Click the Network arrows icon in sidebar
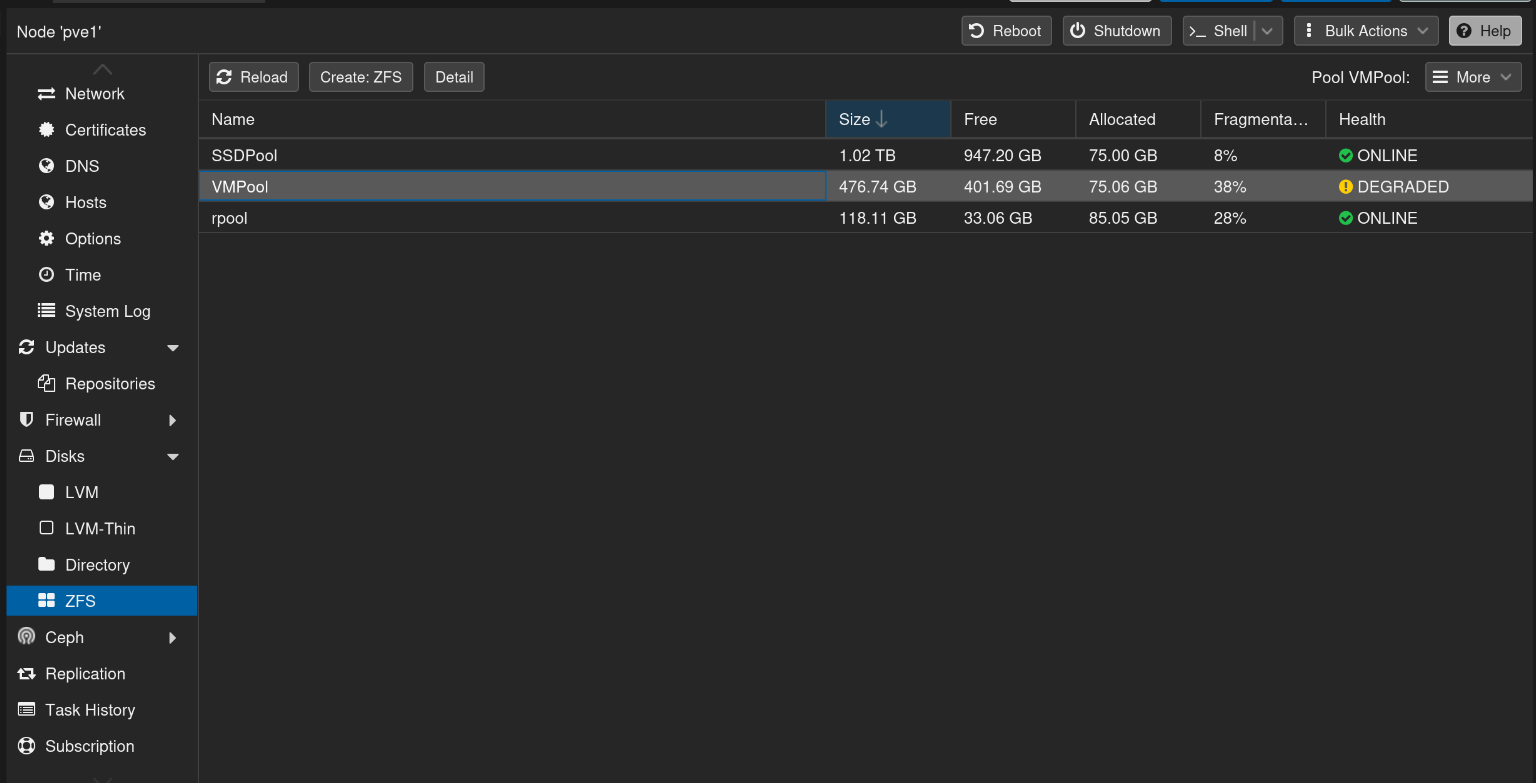Viewport: 1536px width, 783px height. point(46,94)
